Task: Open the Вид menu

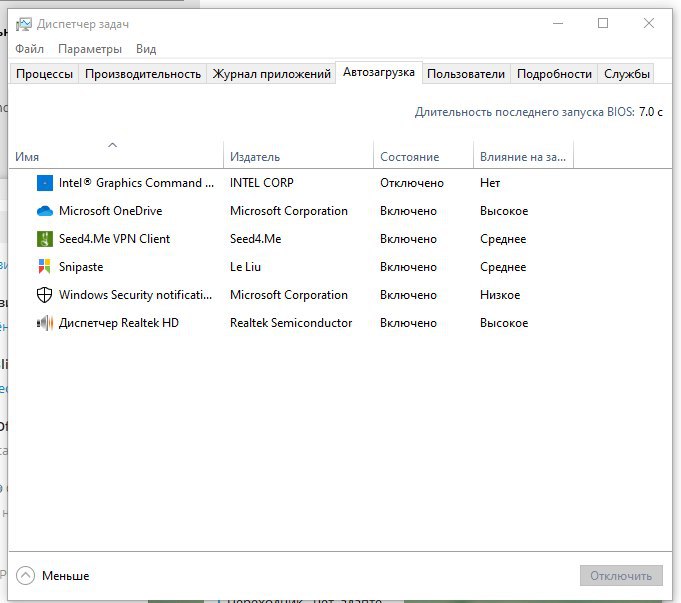Action: (146, 49)
